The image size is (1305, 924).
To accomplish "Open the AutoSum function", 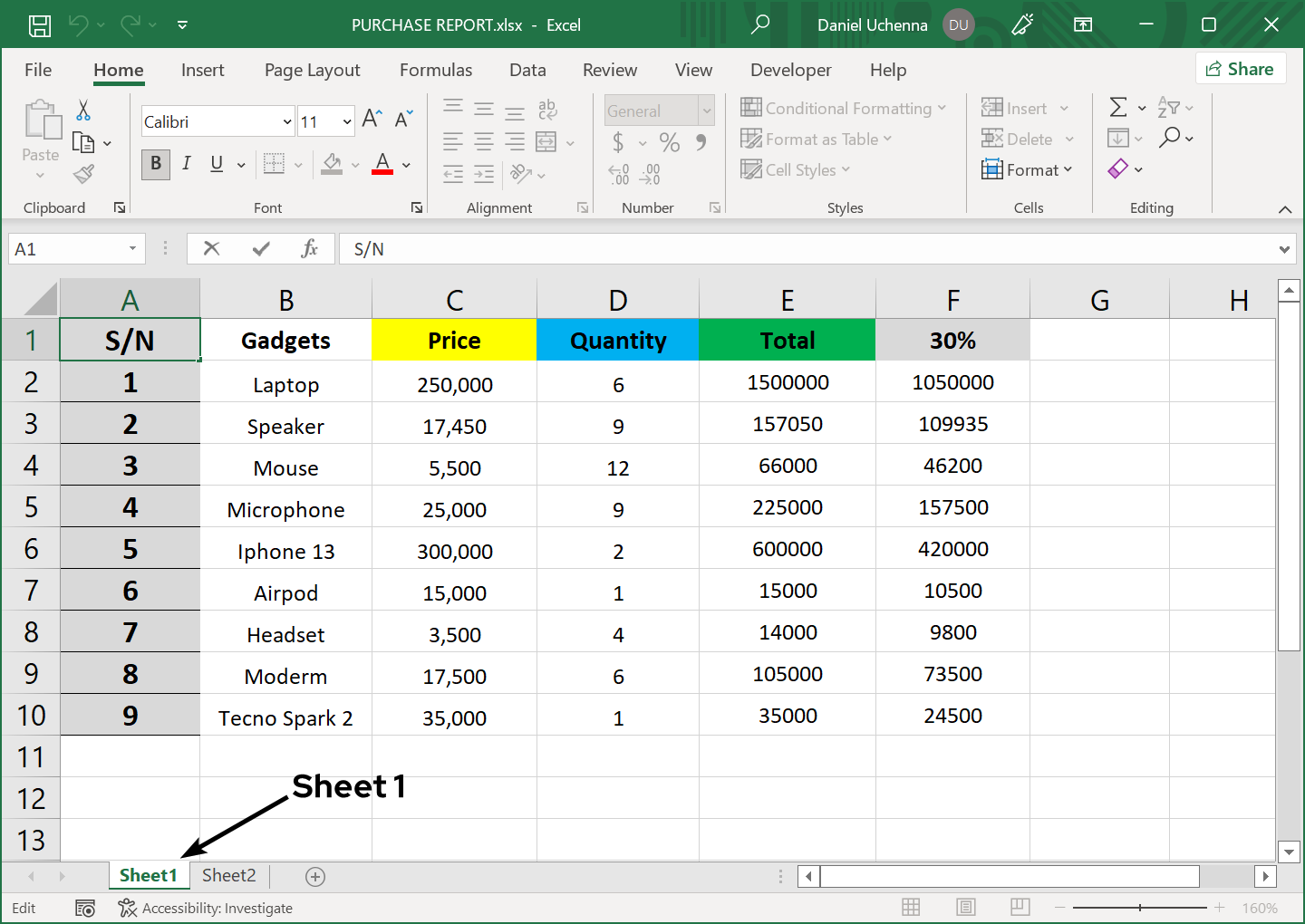I will (x=1119, y=107).
